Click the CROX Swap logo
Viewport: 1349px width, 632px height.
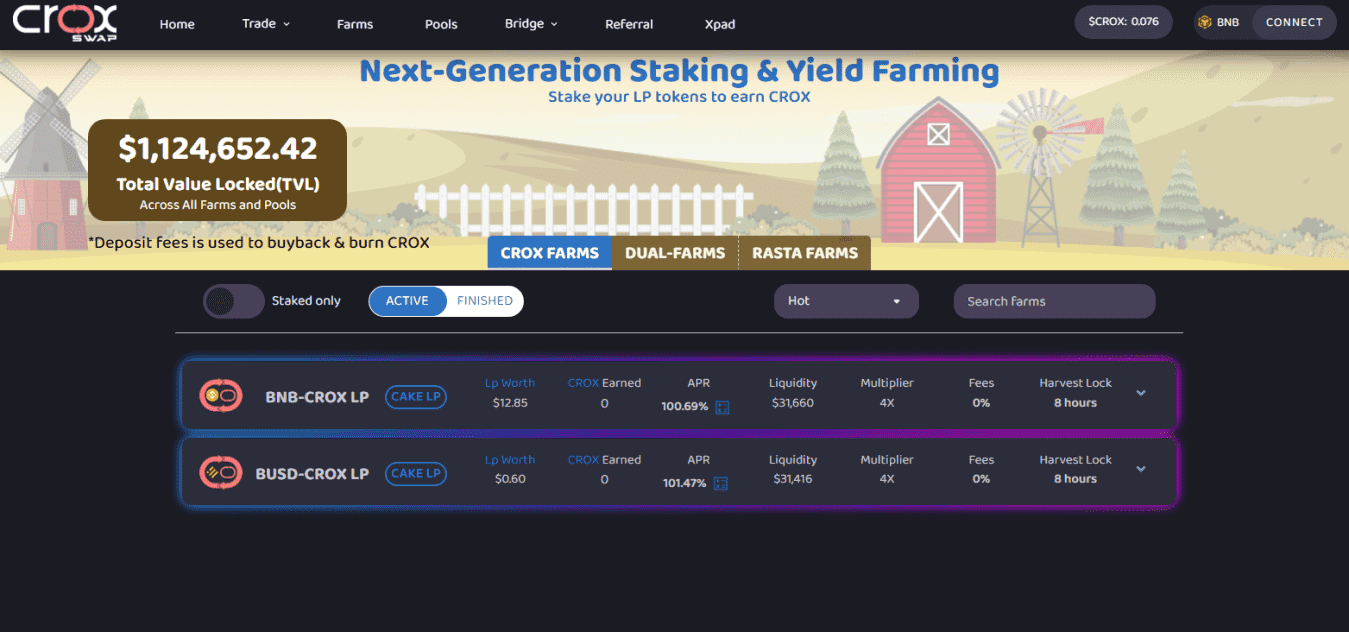click(x=65, y=22)
